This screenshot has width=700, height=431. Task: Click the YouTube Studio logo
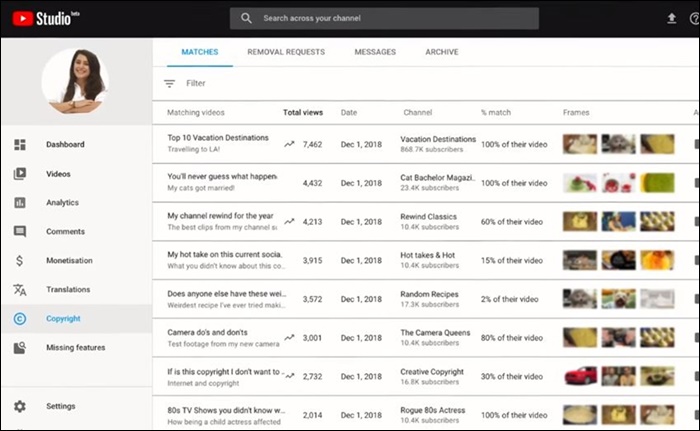pos(46,18)
